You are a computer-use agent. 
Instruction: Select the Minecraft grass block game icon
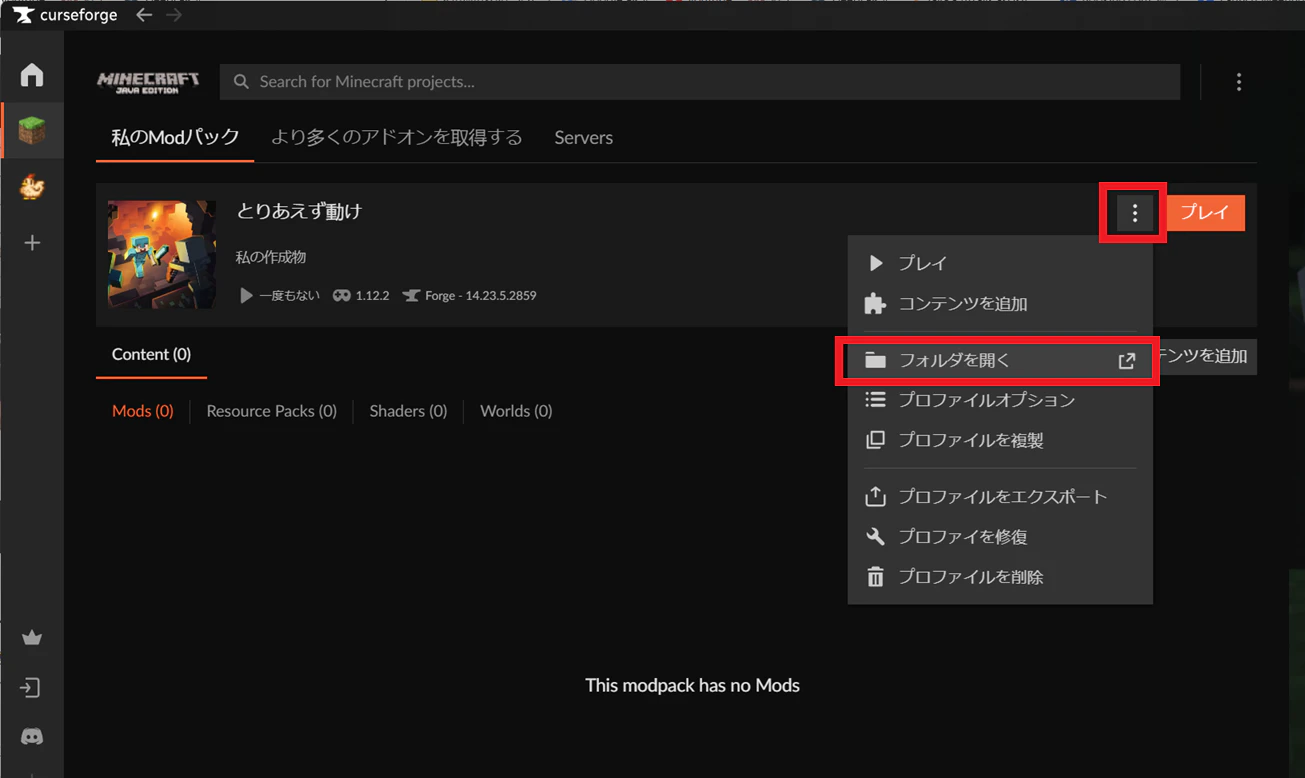[32, 130]
